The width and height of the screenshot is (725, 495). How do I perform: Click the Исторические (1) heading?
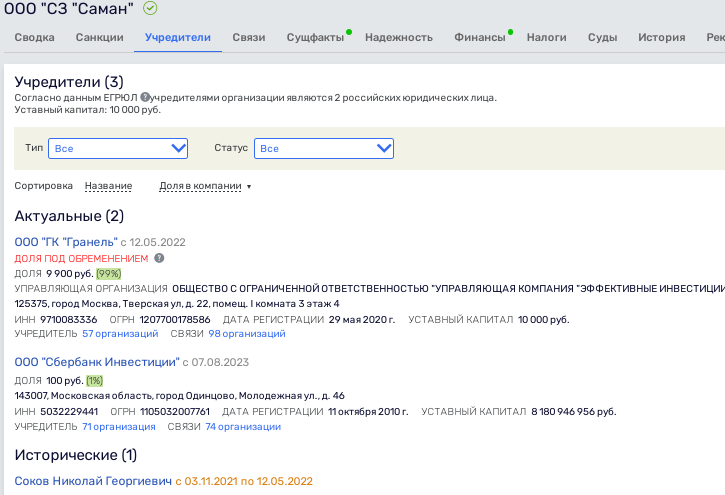[76, 455]
